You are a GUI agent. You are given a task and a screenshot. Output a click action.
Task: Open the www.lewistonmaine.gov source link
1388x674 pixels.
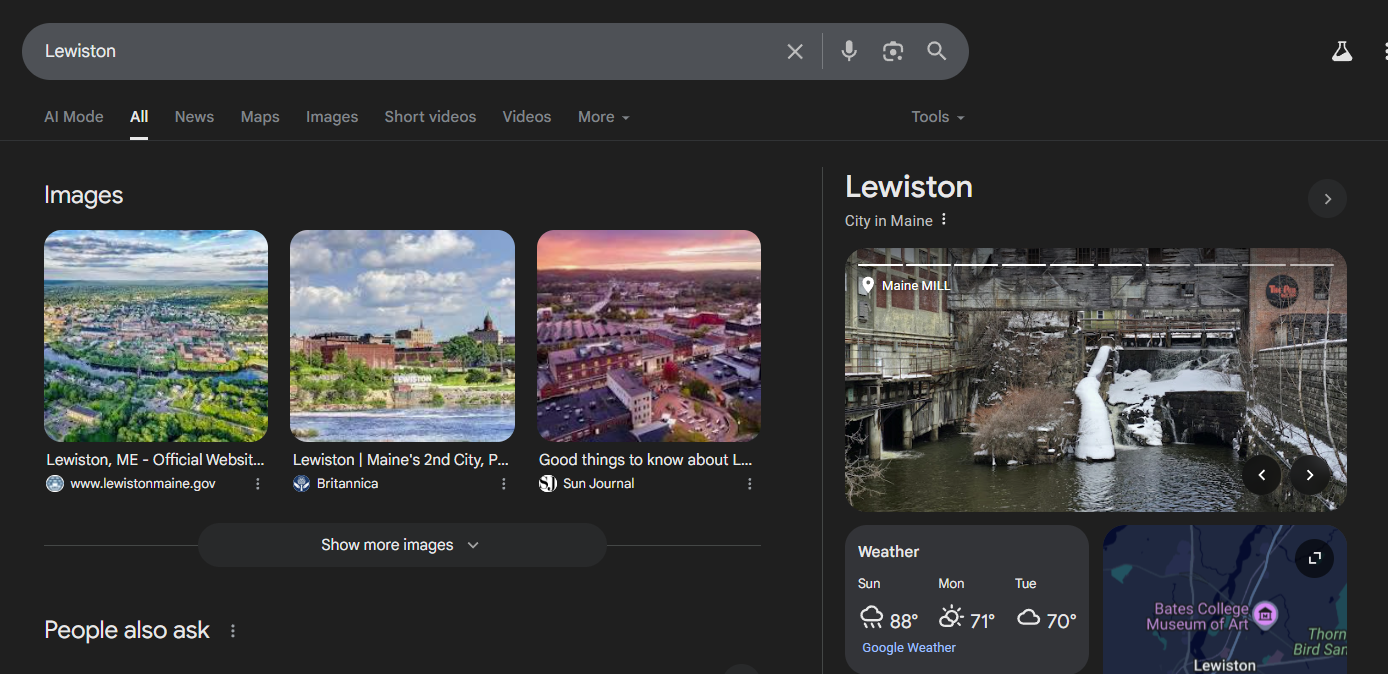pyautogui.click(x=142, y=484)
